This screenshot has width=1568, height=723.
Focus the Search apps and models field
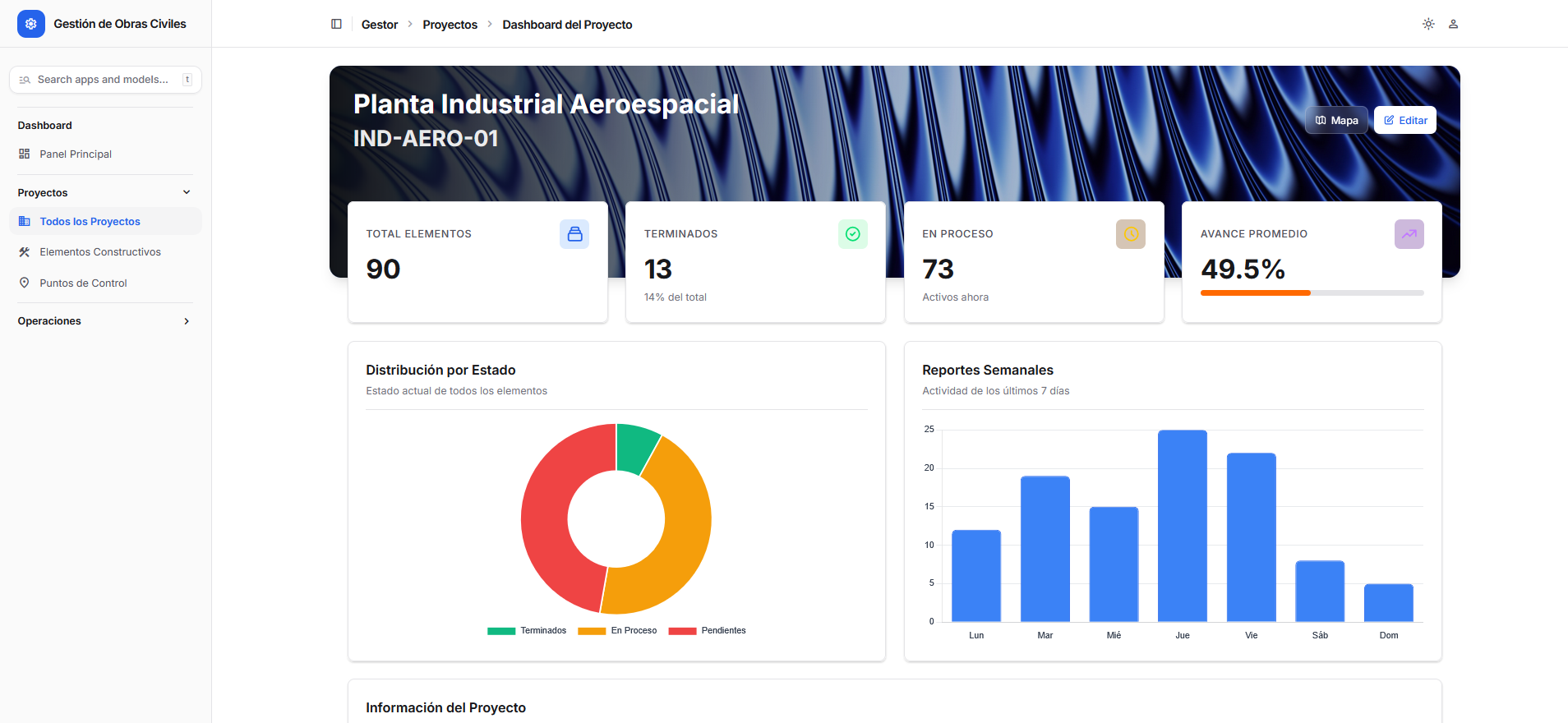[103, 80]
